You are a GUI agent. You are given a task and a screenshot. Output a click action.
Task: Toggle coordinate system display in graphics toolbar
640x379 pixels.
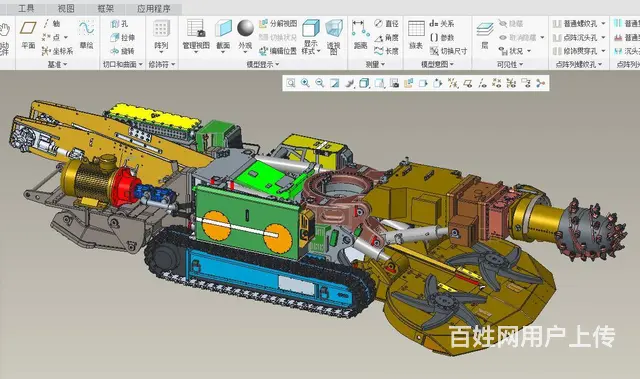[511, 83]
